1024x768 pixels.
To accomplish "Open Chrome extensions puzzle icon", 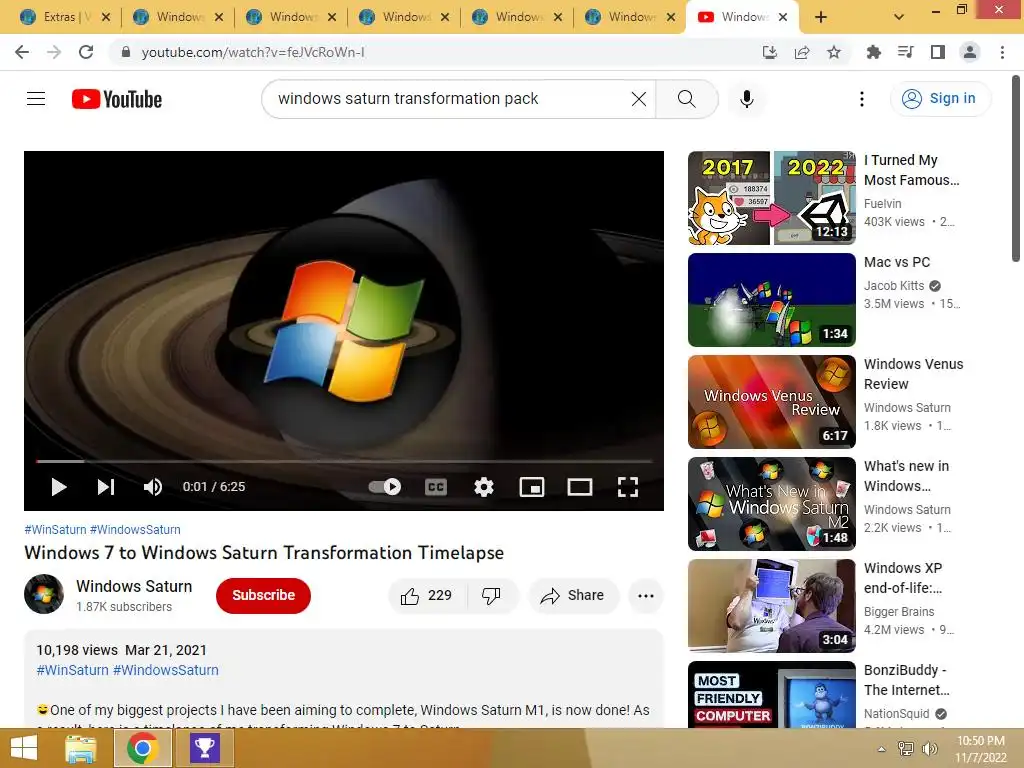I will 873,52.
